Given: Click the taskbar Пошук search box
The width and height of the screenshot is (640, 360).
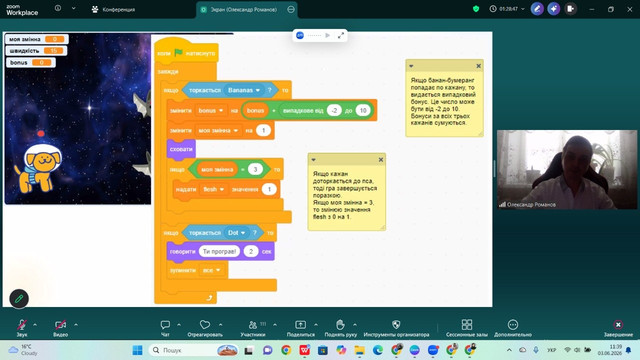Looking at the screenshot, I should (x=193, y=350).
